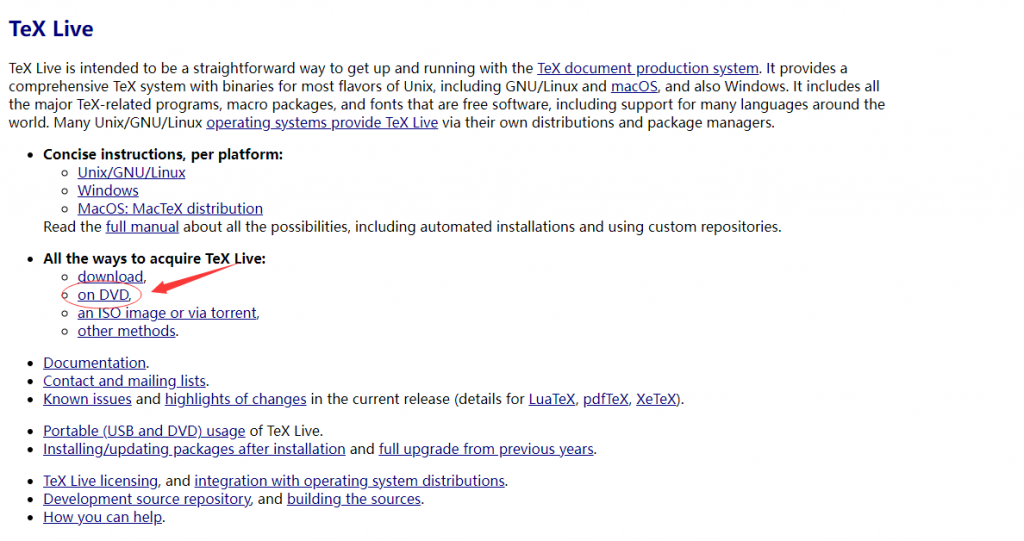1024x541 pixels.
Task: Open the pdfTeX details link
Action: click(605, 399)
